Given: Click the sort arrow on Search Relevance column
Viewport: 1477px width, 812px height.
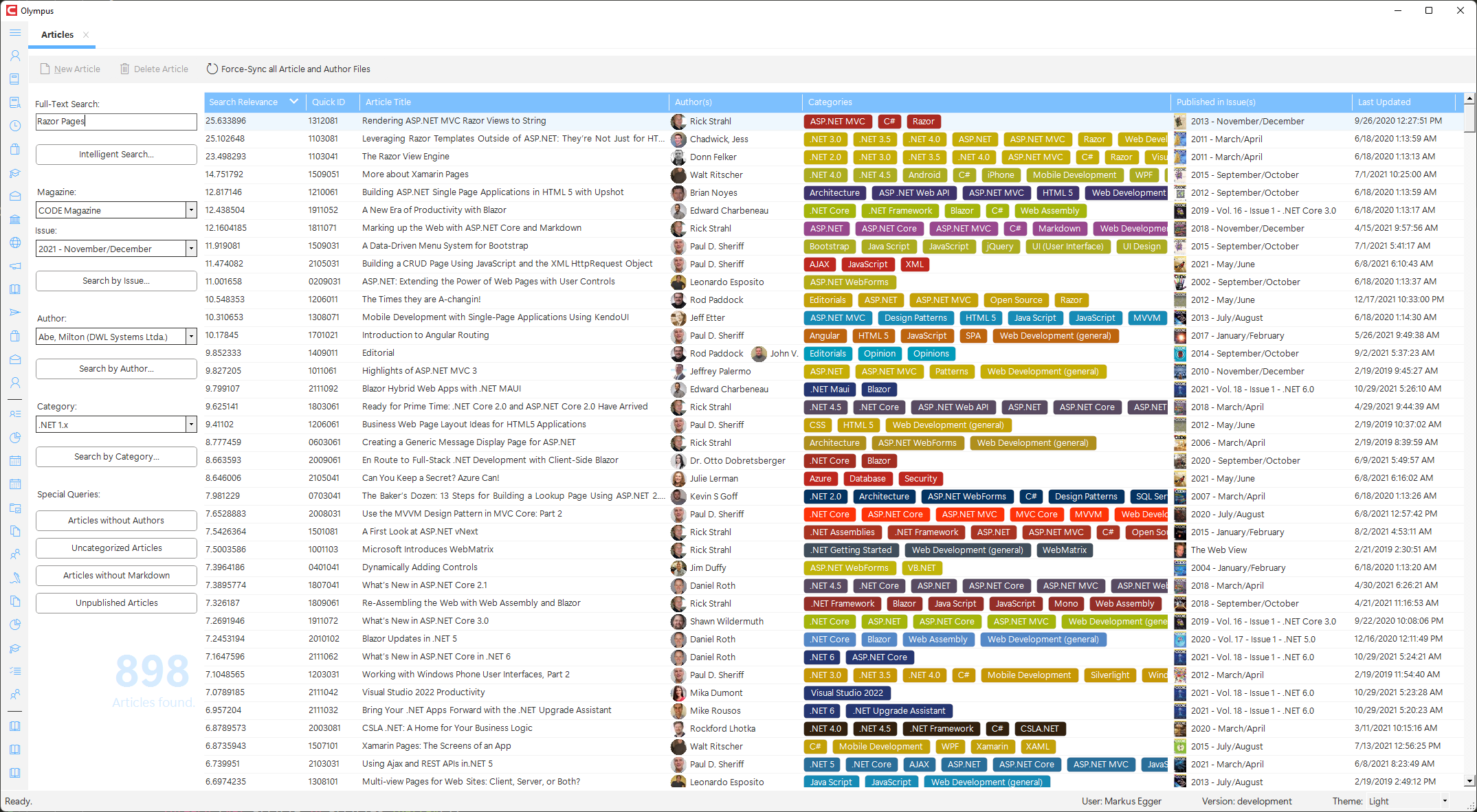Looking at the screenshot, I should (294, 102).
